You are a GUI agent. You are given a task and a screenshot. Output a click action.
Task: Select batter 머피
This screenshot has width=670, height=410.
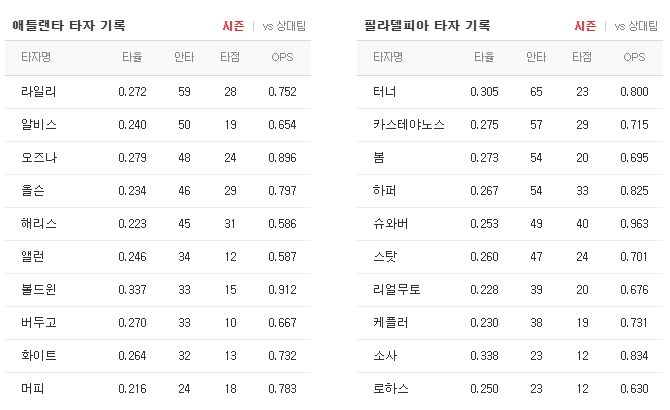pos(33,389)
